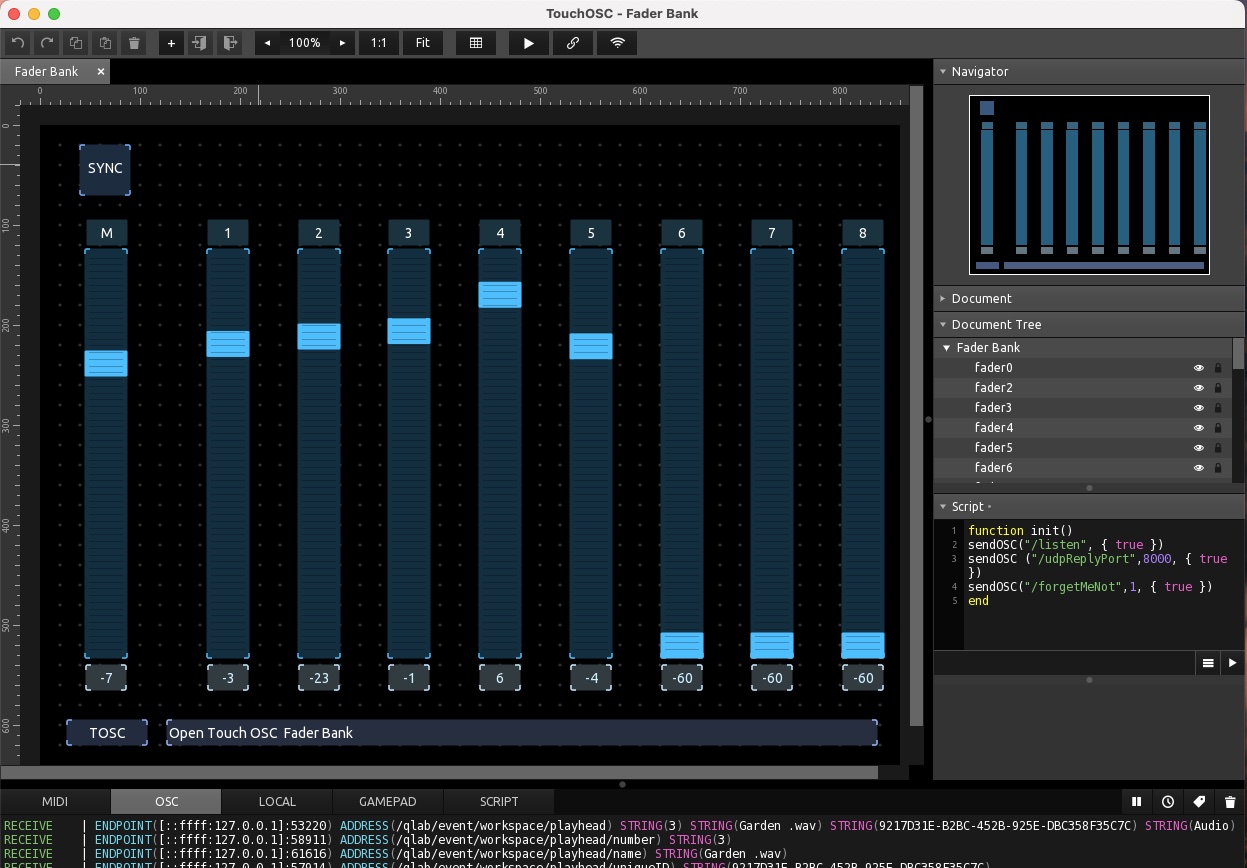Clear the log with trash icon
The width and height of the screenshot is (1247, 868).
(x=1230, y=801)
